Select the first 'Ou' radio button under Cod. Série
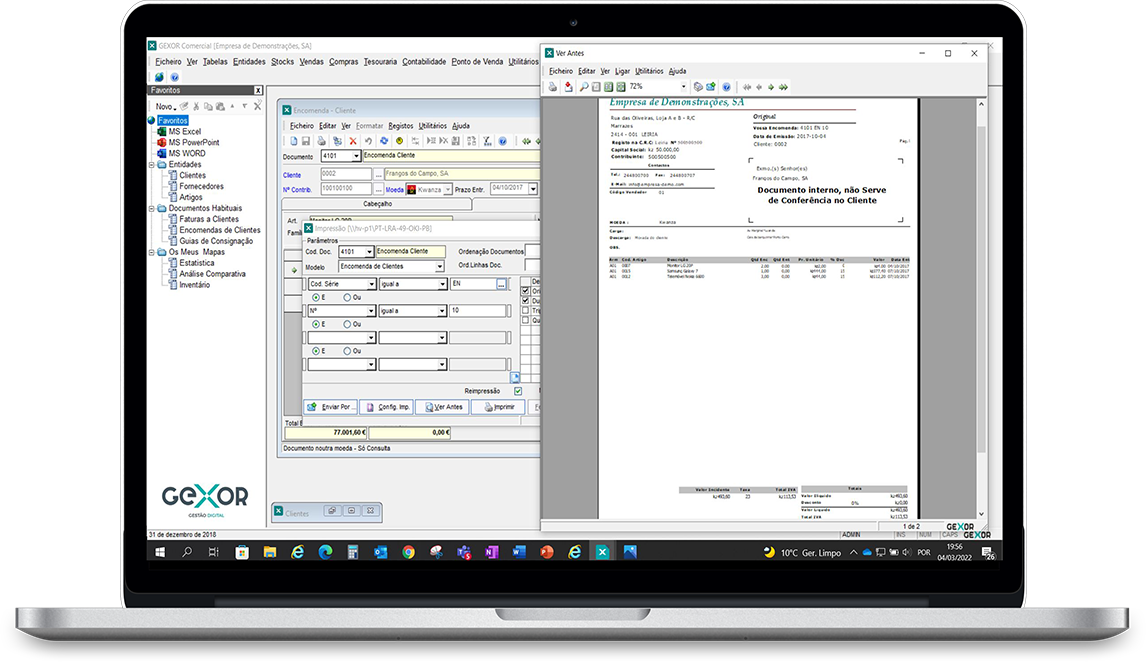The width and height of the screenshot is (1146, 662). [x=347, y=297]
